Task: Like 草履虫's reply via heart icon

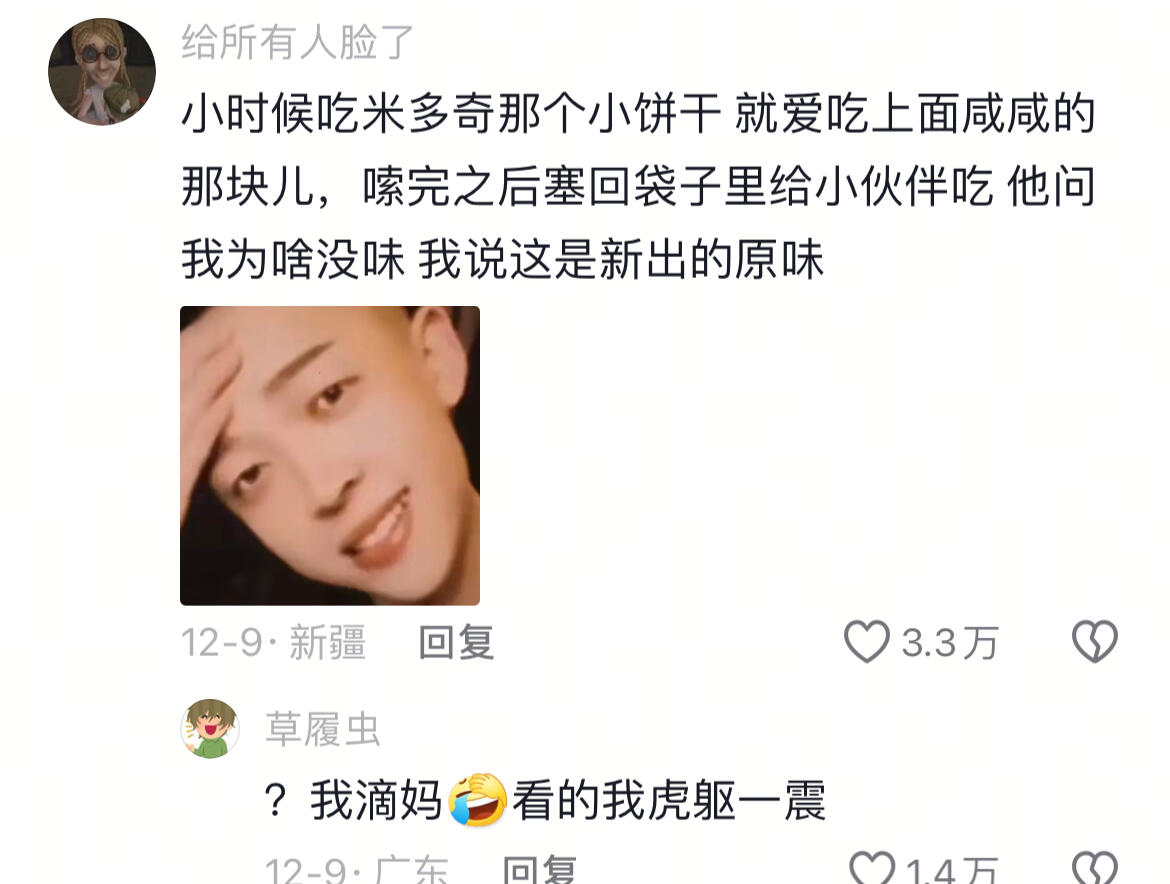Action: click(872, 868)
